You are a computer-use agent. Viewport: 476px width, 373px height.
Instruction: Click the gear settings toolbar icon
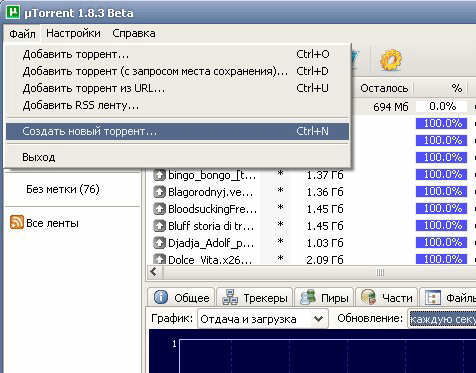point(391,60)
